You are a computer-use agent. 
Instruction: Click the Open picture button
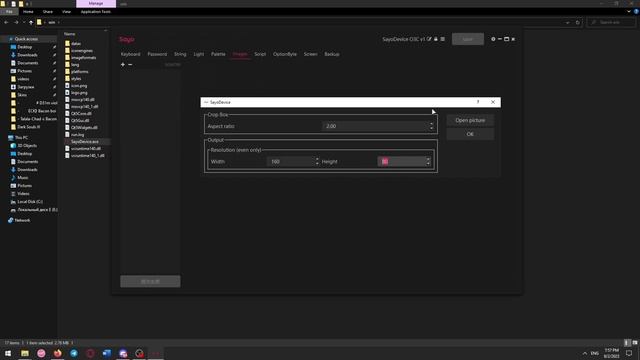pyautogui.click(x=470, y=120)
